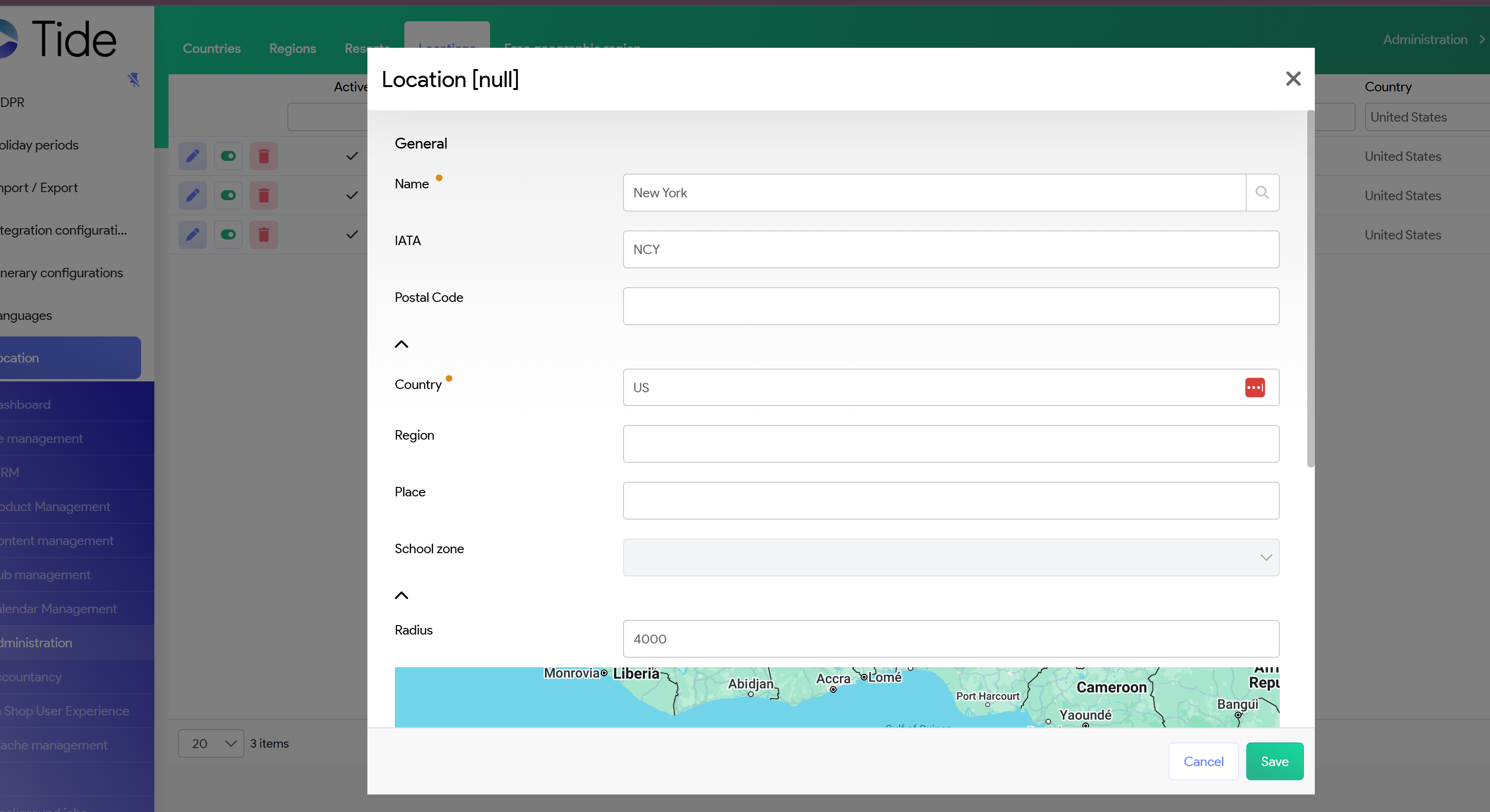This screenshot has height=812, width=1490.
Task: Toggle the active switch in the third row
Action: [228, 235]
